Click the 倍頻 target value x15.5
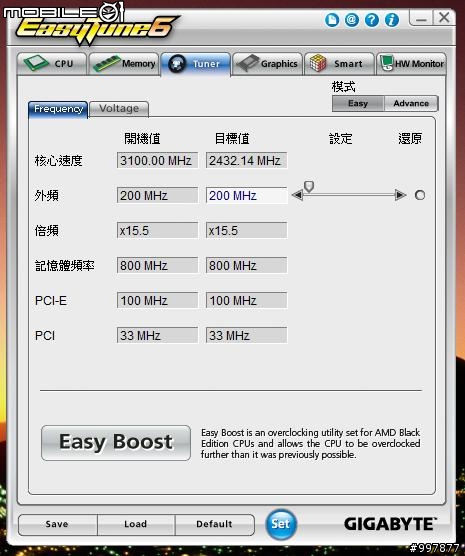The width and height of the screenshot is (465, 556). [246, 230]
